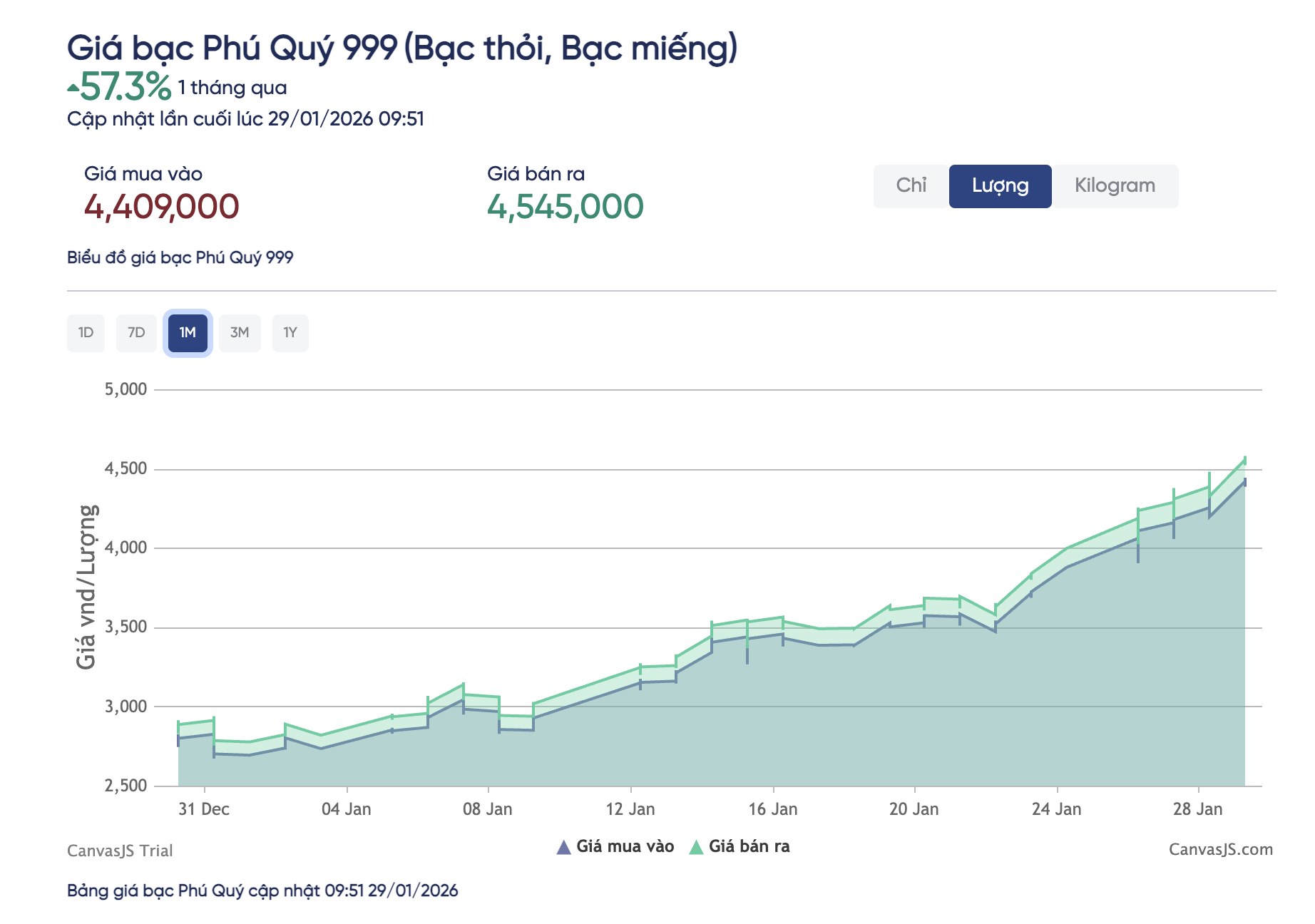
Task: Click the Bảng giá bạc Phú Quý caption
Action: tap(263, 890)
